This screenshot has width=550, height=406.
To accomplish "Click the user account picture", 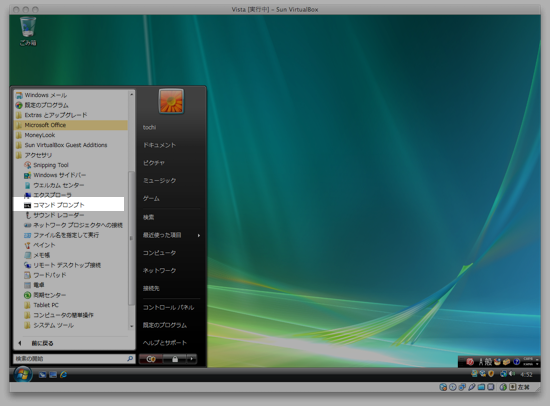I will [171, 101].
